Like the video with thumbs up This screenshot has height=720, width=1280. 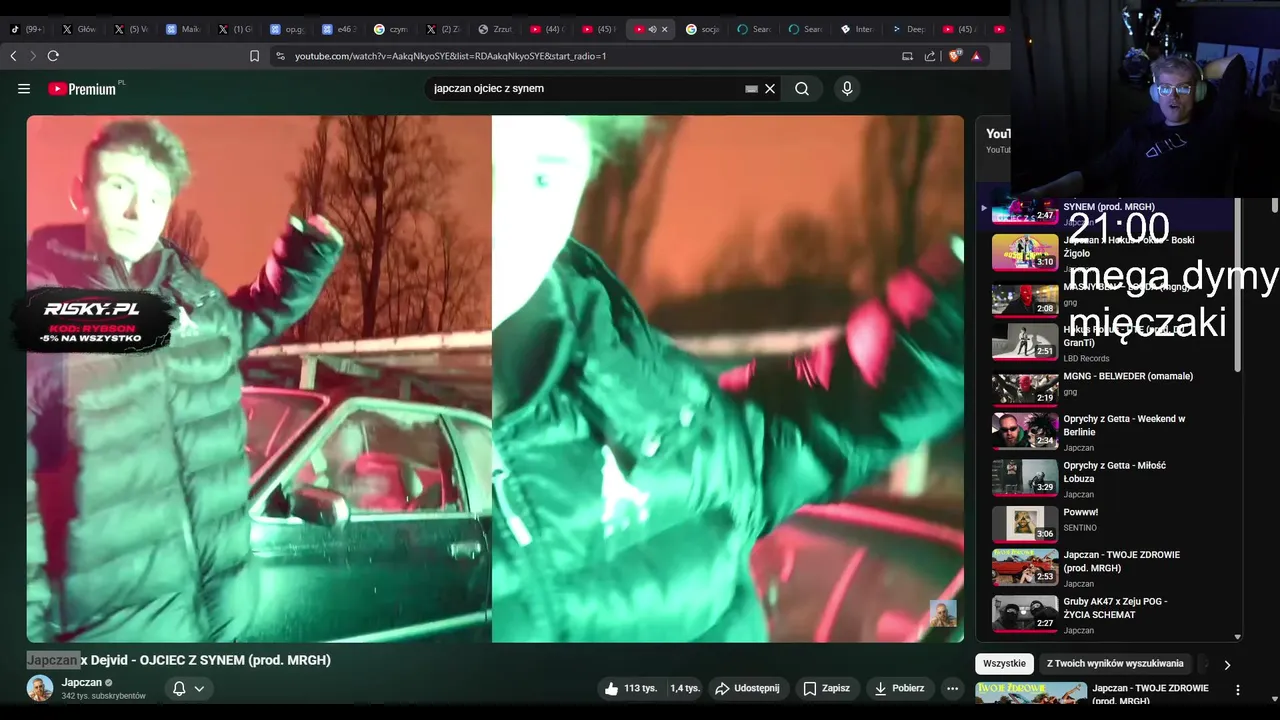[x=629, y=688]
